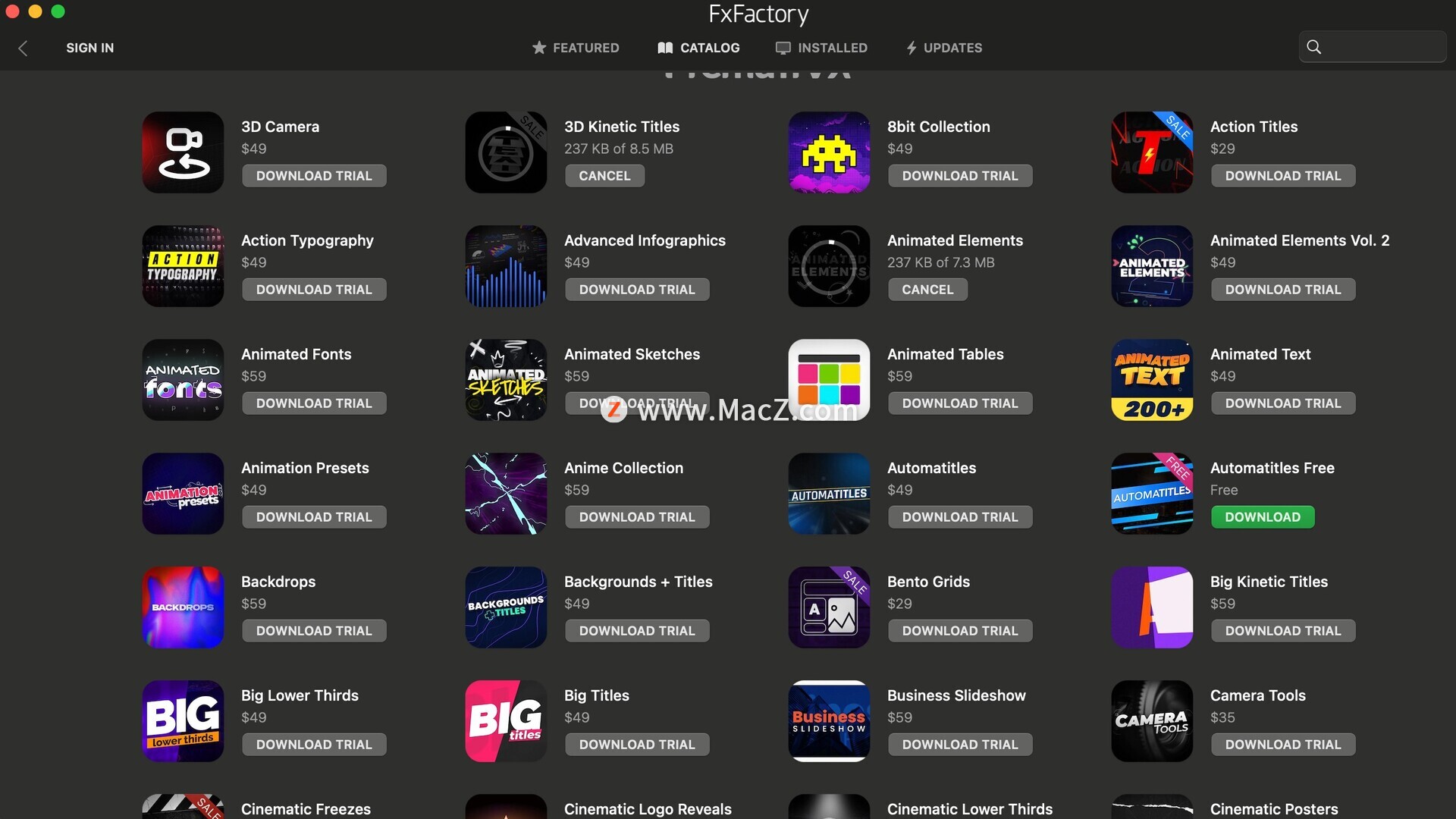Download trial for Big Kinetic Titles
This screenshot has height=819, width=1456.
pyautogui.click(x=1283, y=631)
